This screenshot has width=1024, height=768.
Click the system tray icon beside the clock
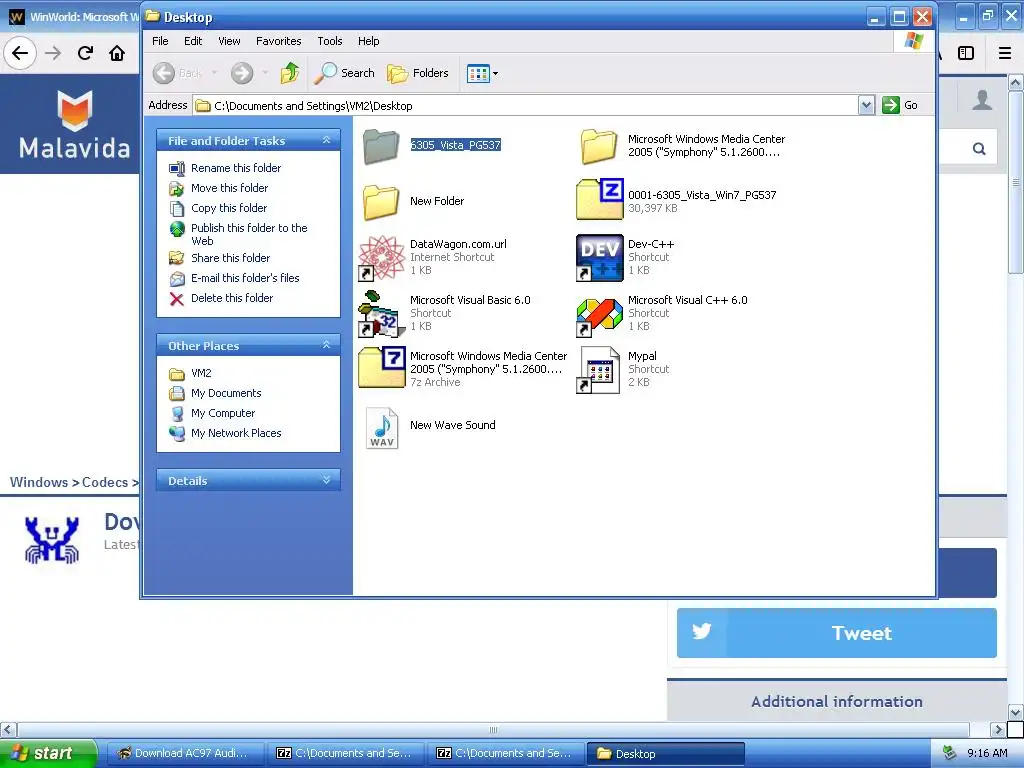click(x=949, y=754)
